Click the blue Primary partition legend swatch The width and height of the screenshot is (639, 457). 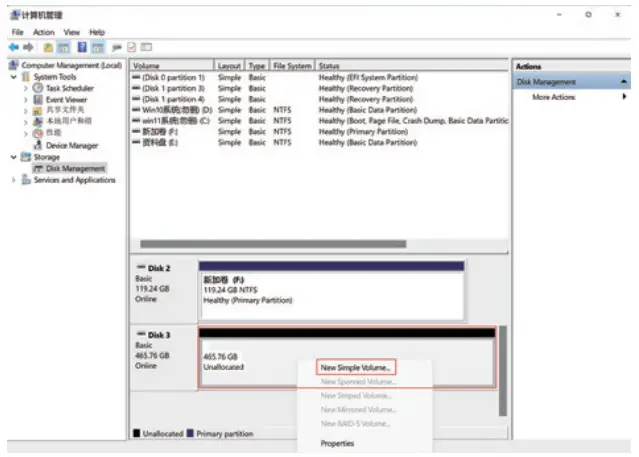click(190, 433)
